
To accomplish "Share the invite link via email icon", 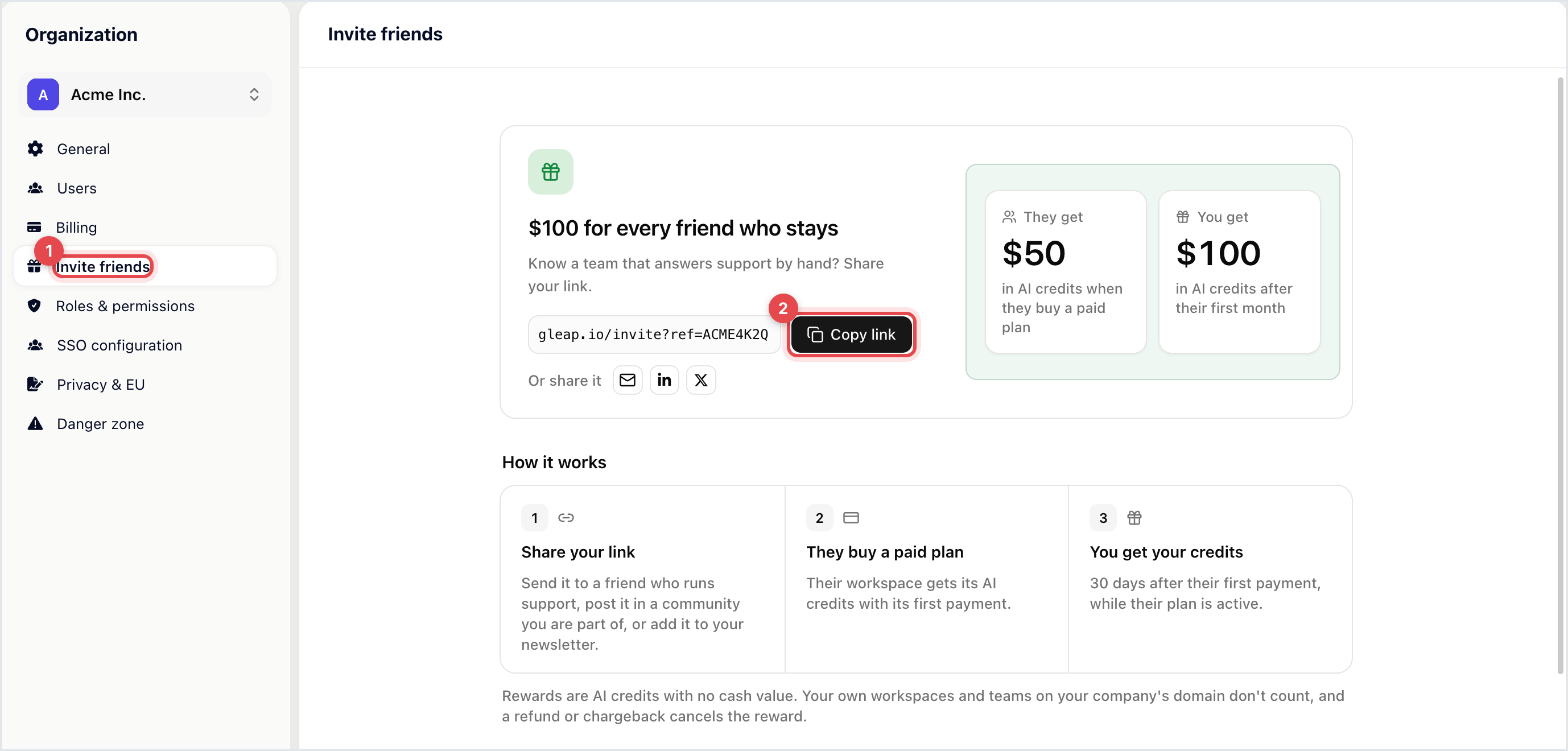I will pos(627,380).
